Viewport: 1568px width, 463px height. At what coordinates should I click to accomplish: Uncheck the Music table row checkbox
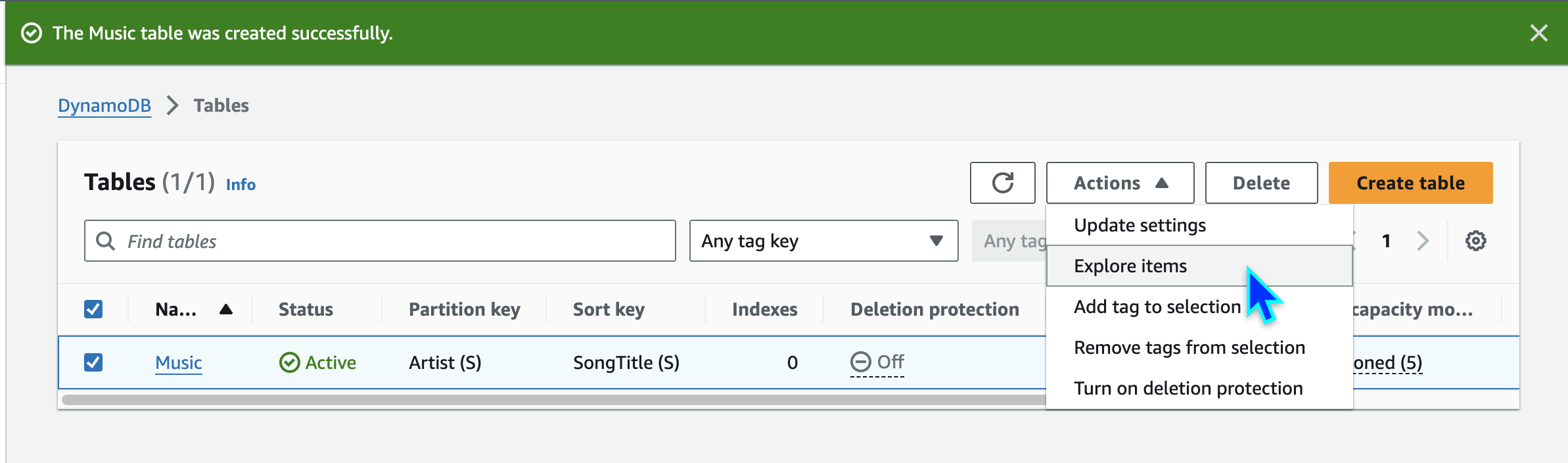[93, 362]
